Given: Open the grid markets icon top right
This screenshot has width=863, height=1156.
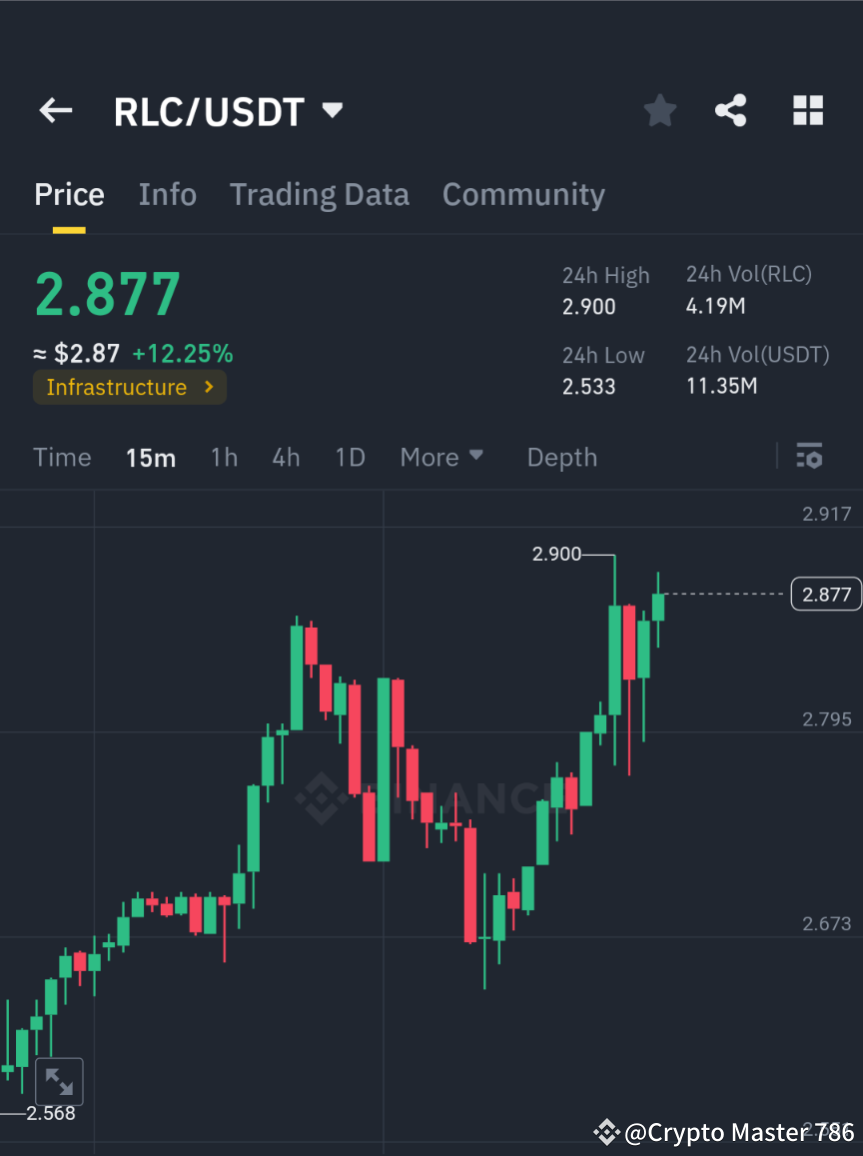Looking at the screenshot, I should (x=807, y=111).
